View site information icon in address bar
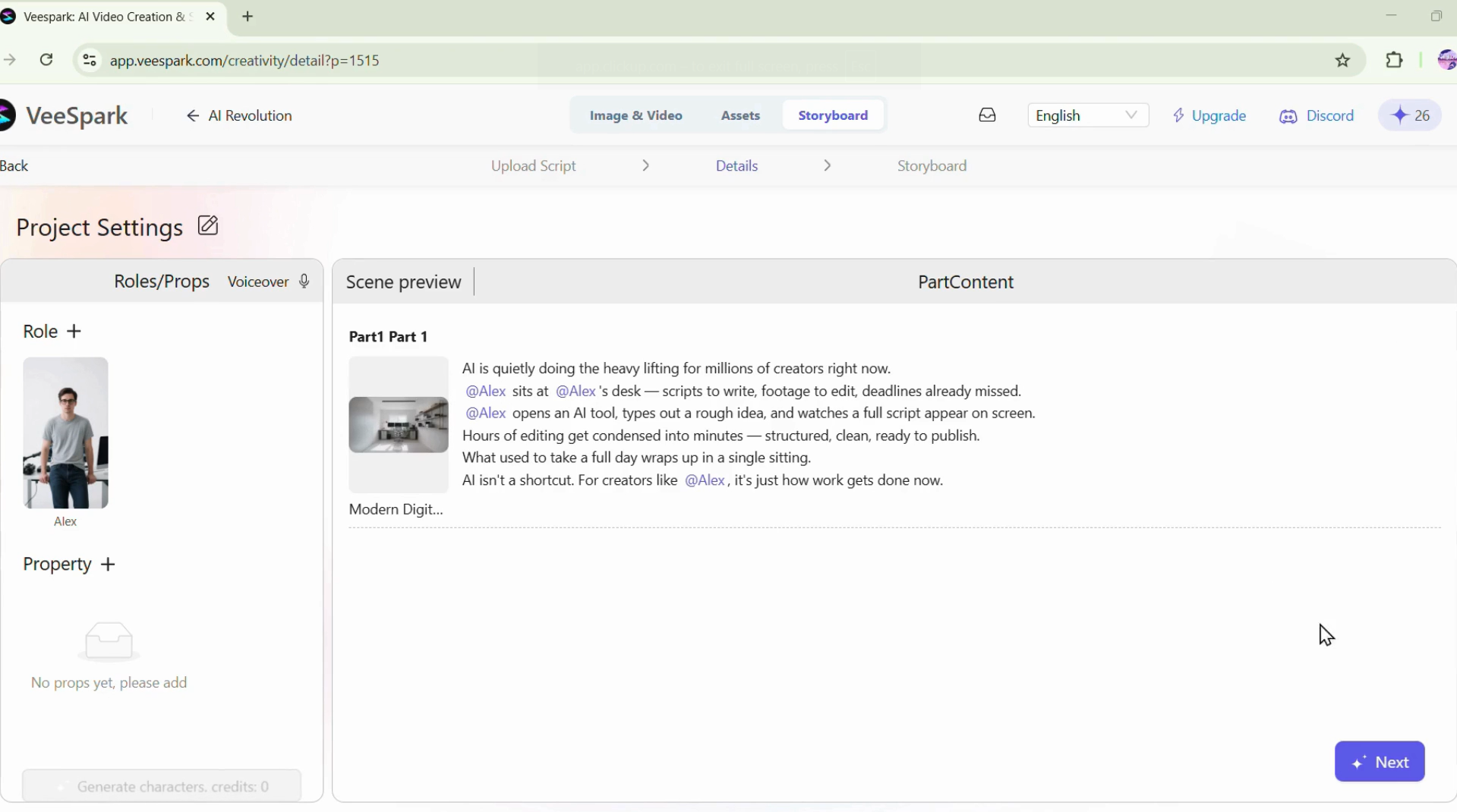 pyautogui.click(x=90, y=60)
